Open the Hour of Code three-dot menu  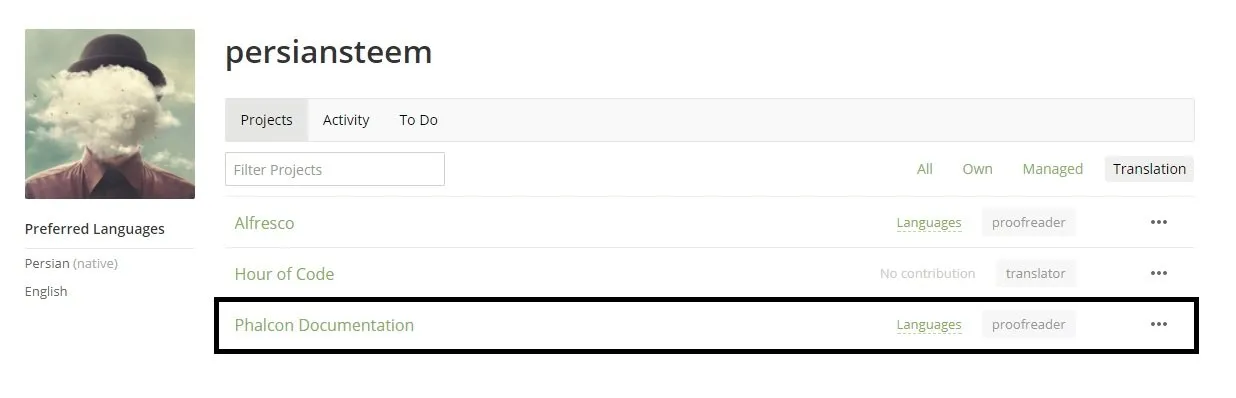click(1158, 273)
